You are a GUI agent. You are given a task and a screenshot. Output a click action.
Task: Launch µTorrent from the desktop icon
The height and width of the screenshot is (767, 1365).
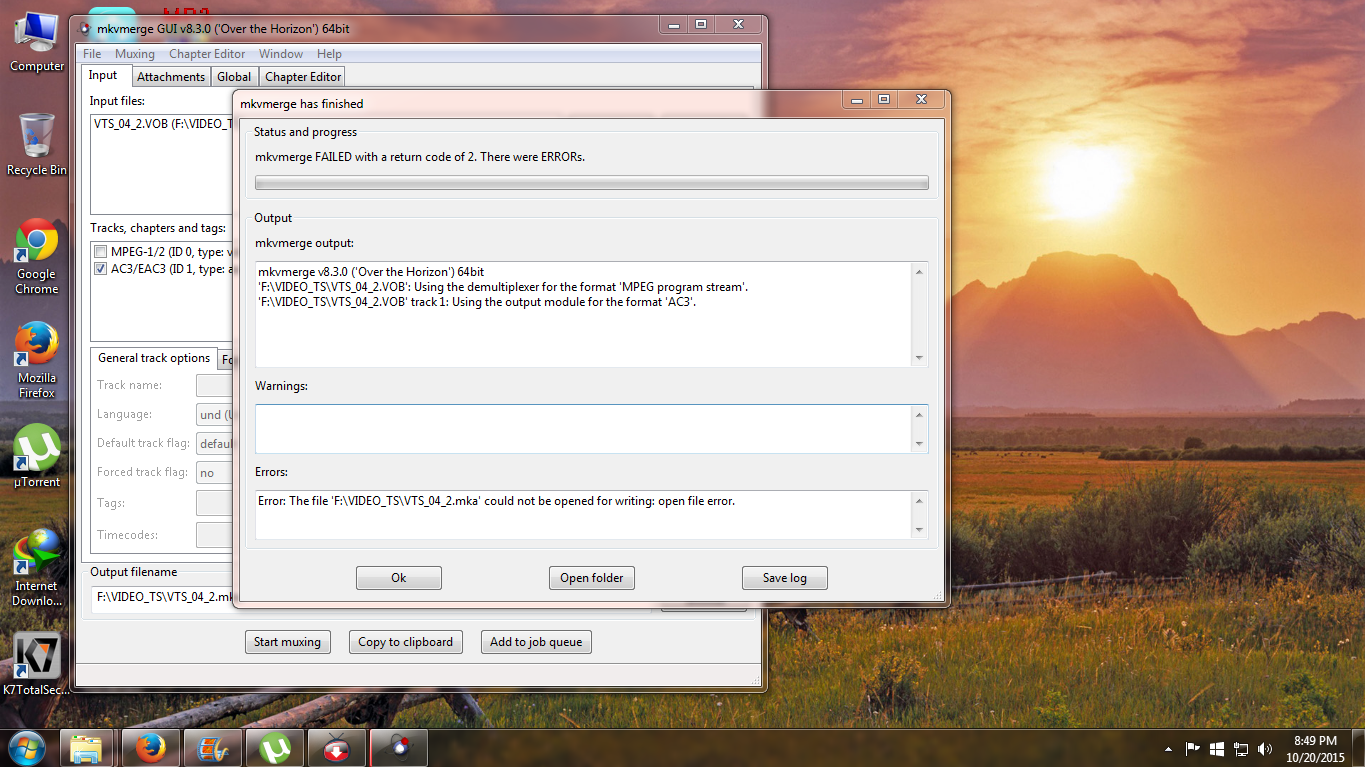tap(36, 450)
